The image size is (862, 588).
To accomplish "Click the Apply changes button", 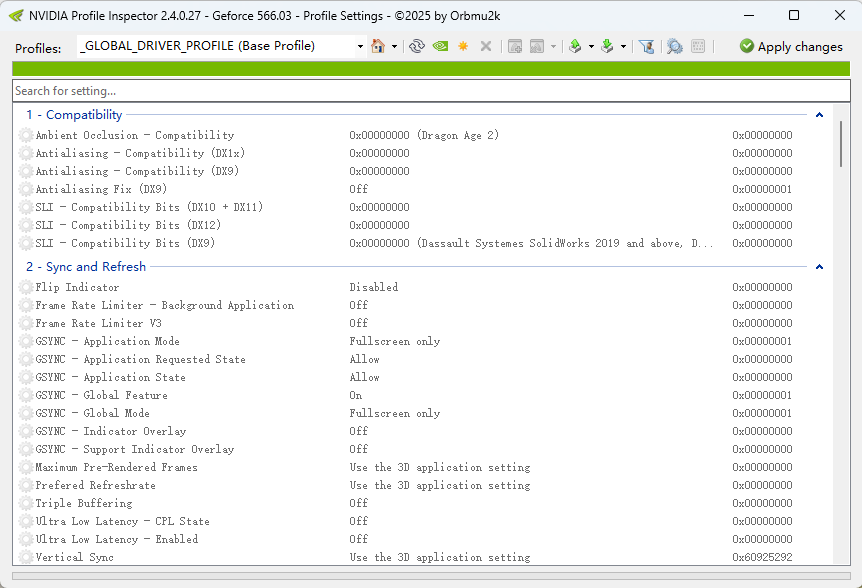I will pos(790,46).
